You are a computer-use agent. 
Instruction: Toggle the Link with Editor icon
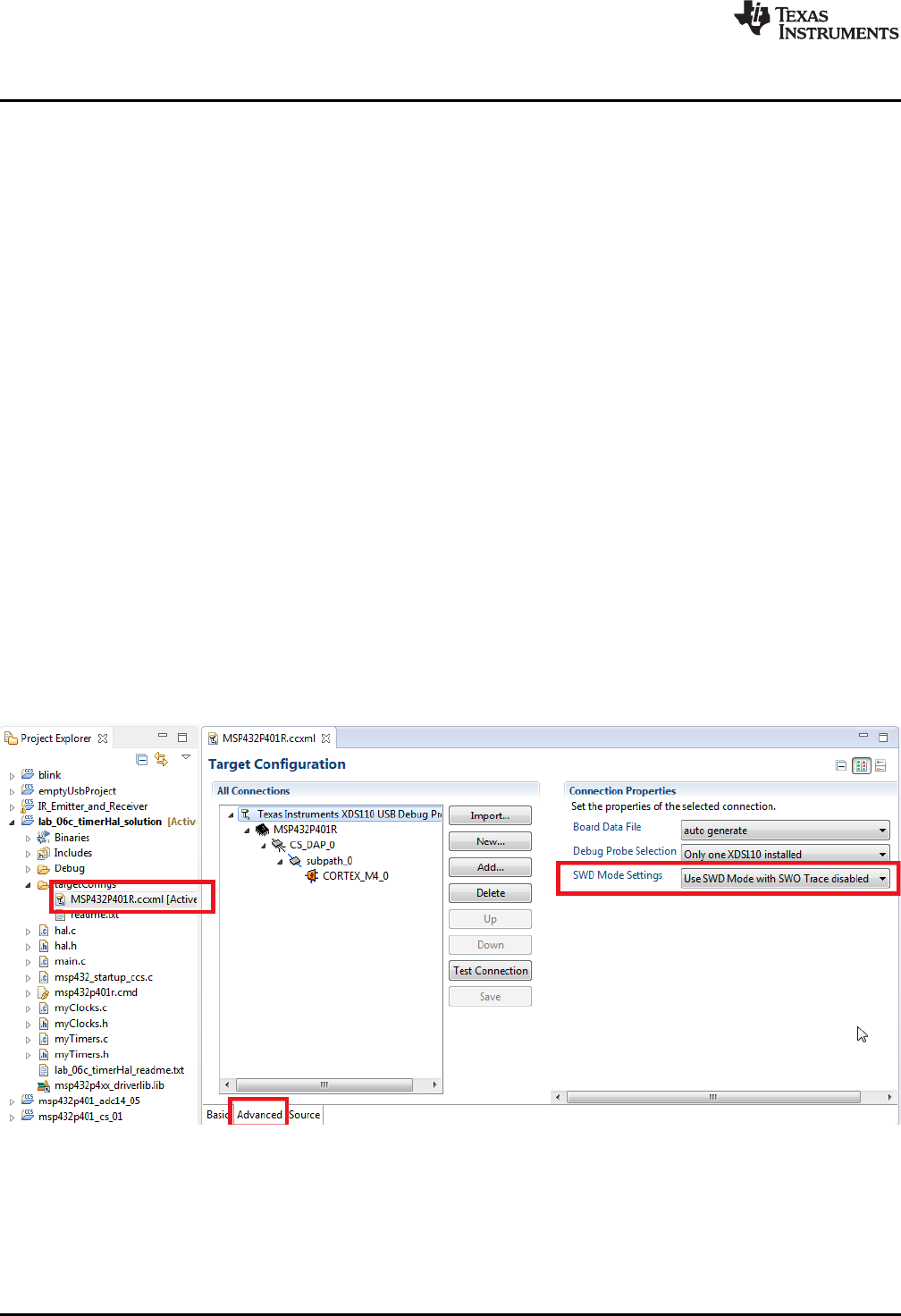click(x=162, y=759)
